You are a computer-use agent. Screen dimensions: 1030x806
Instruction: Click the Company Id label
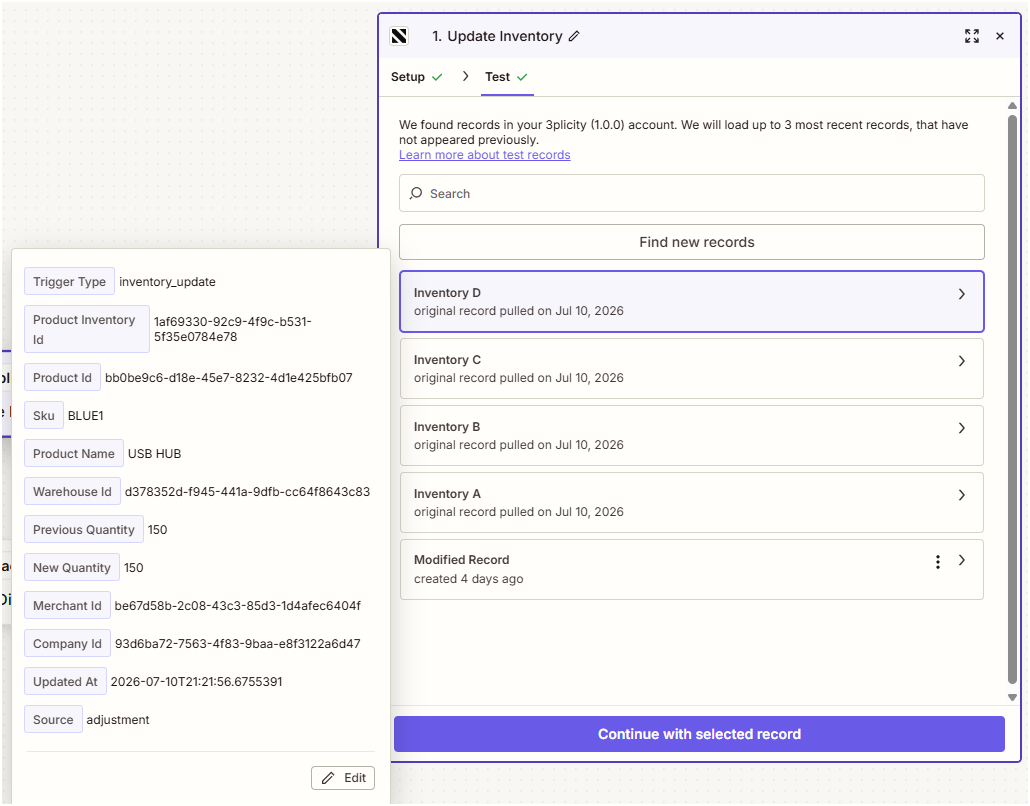(68, 644)
